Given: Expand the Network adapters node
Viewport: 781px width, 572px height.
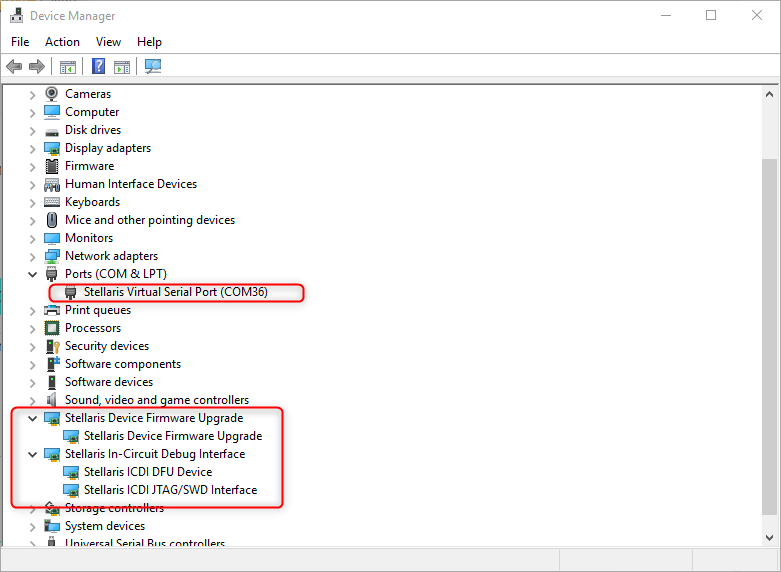Looking at the screenshot, I should pos(32,257).
